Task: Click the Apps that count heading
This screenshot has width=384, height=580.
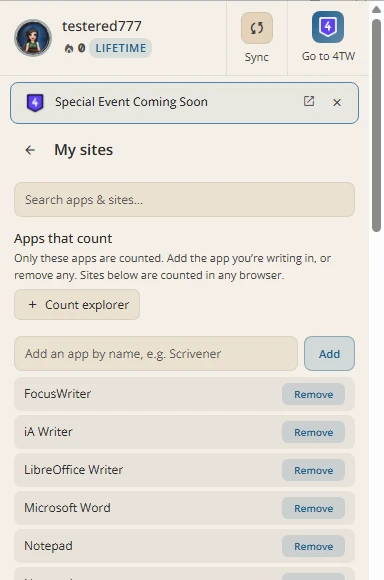Action: tap(63, 239)
